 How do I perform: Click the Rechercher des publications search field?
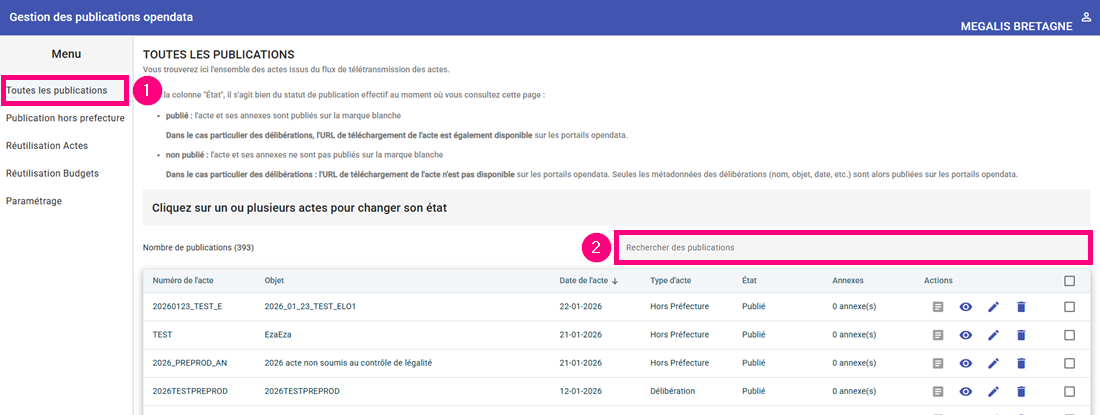pyautogui.click(x=850, y=247)
